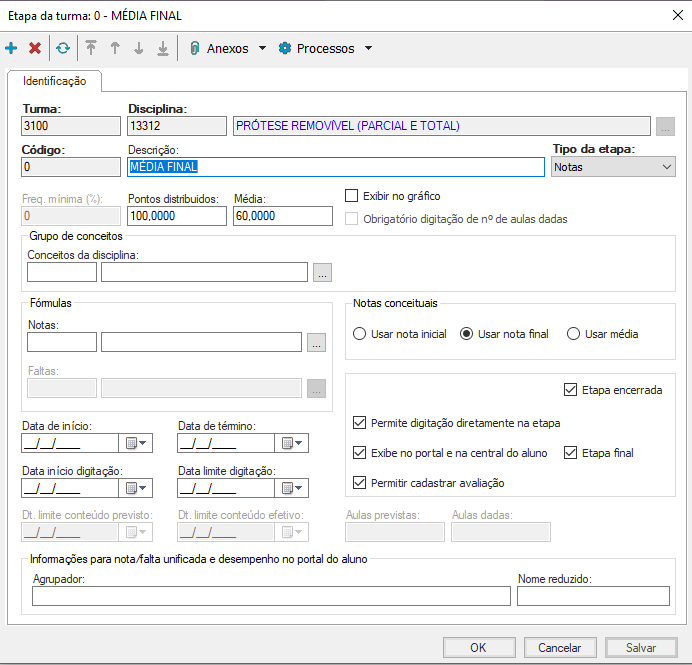Open lookup button beside Conceitos da disciplina
Screen dimensions: 692x665
click(321, 272)
